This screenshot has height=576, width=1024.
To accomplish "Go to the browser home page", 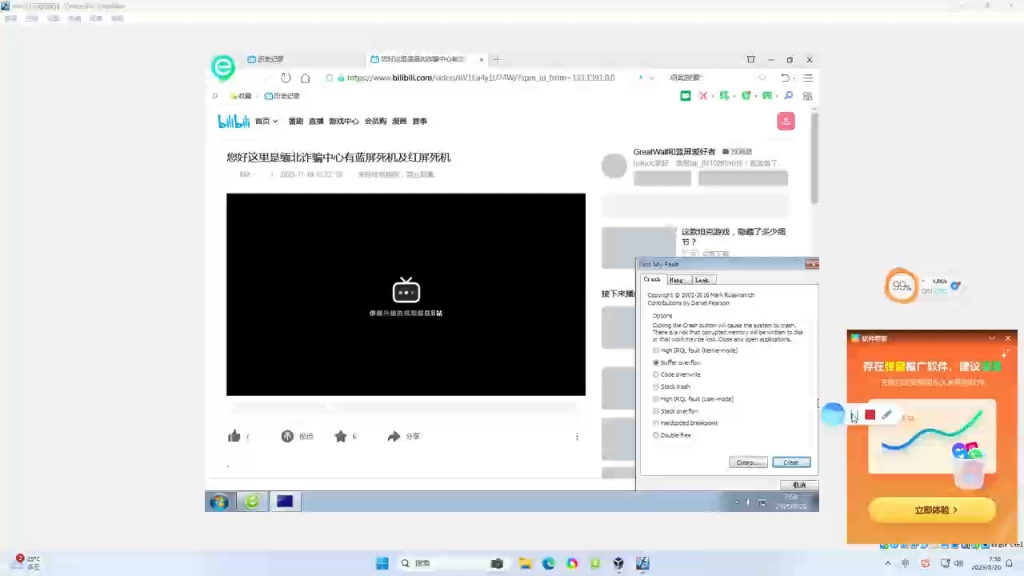I will (305, 78).
